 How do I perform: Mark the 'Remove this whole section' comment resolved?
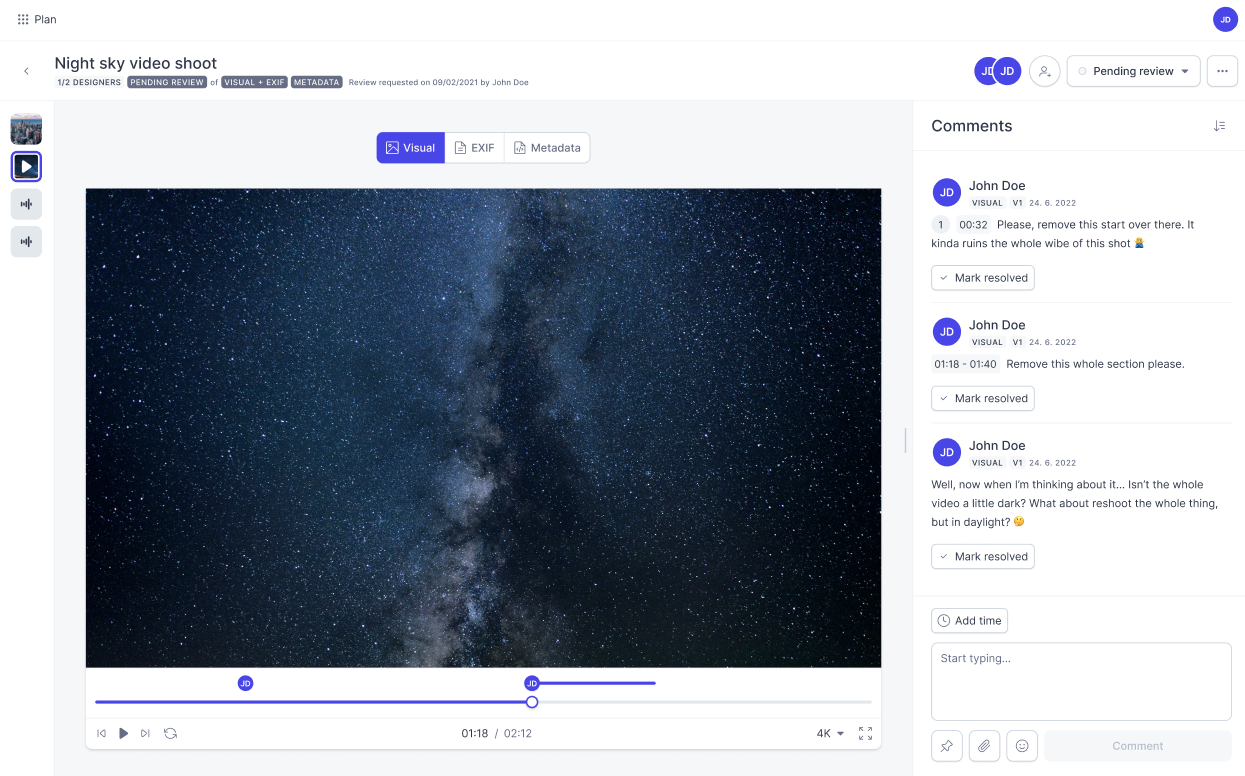(982, 398)
